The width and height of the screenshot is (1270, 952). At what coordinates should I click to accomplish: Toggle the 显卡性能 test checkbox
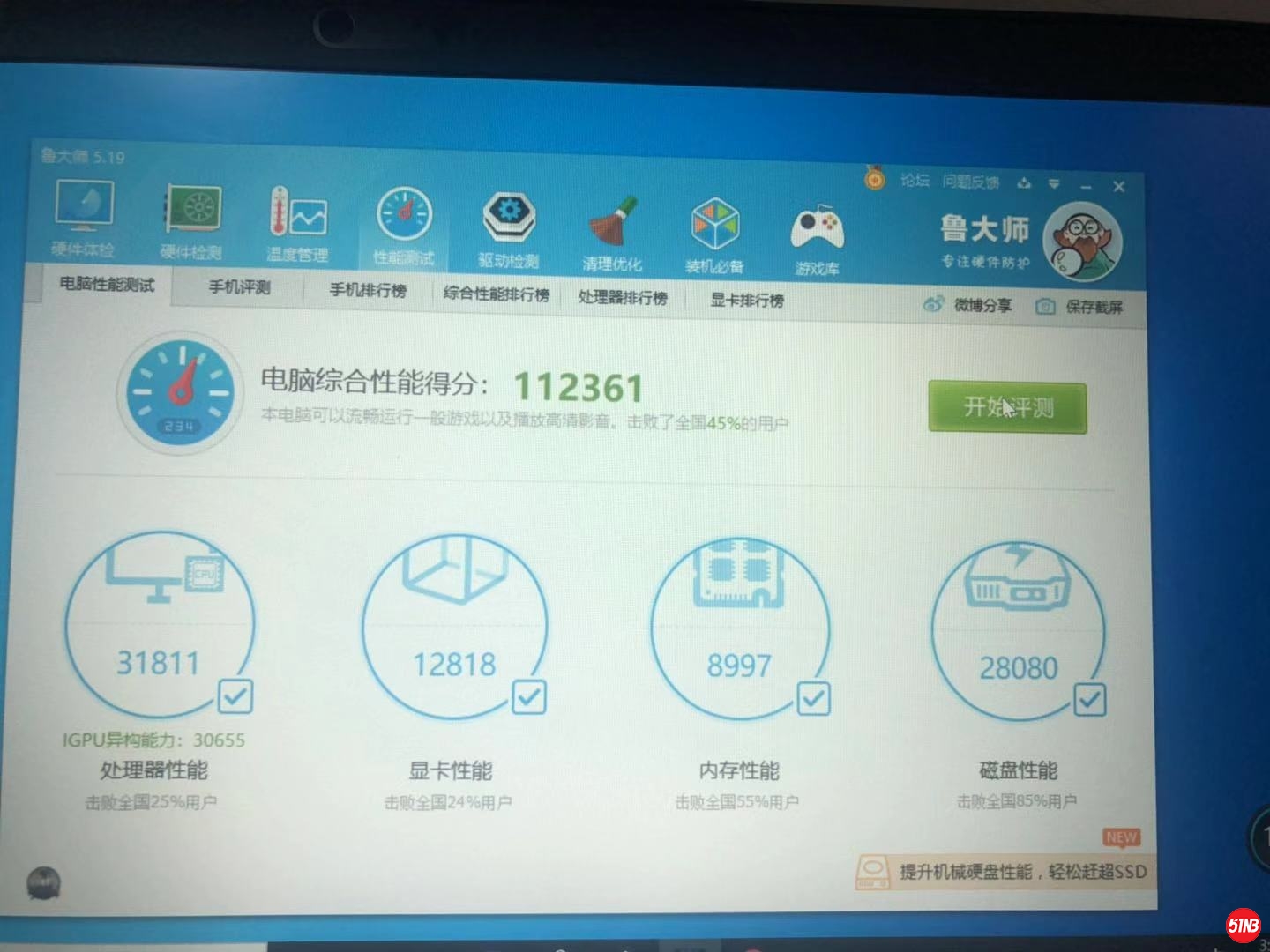529,697
